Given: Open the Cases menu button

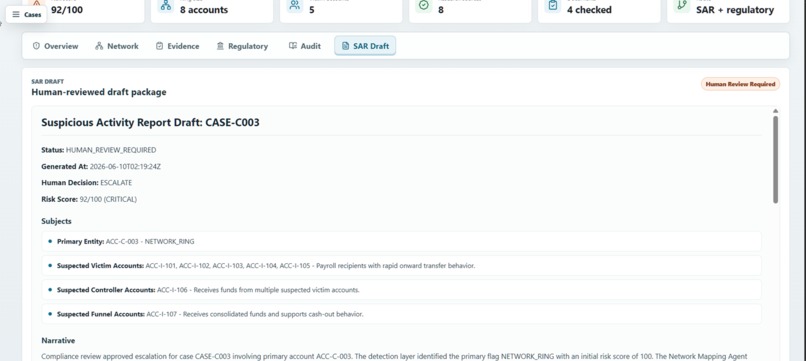Looking at the screenshot, I should tap(26, 14).
